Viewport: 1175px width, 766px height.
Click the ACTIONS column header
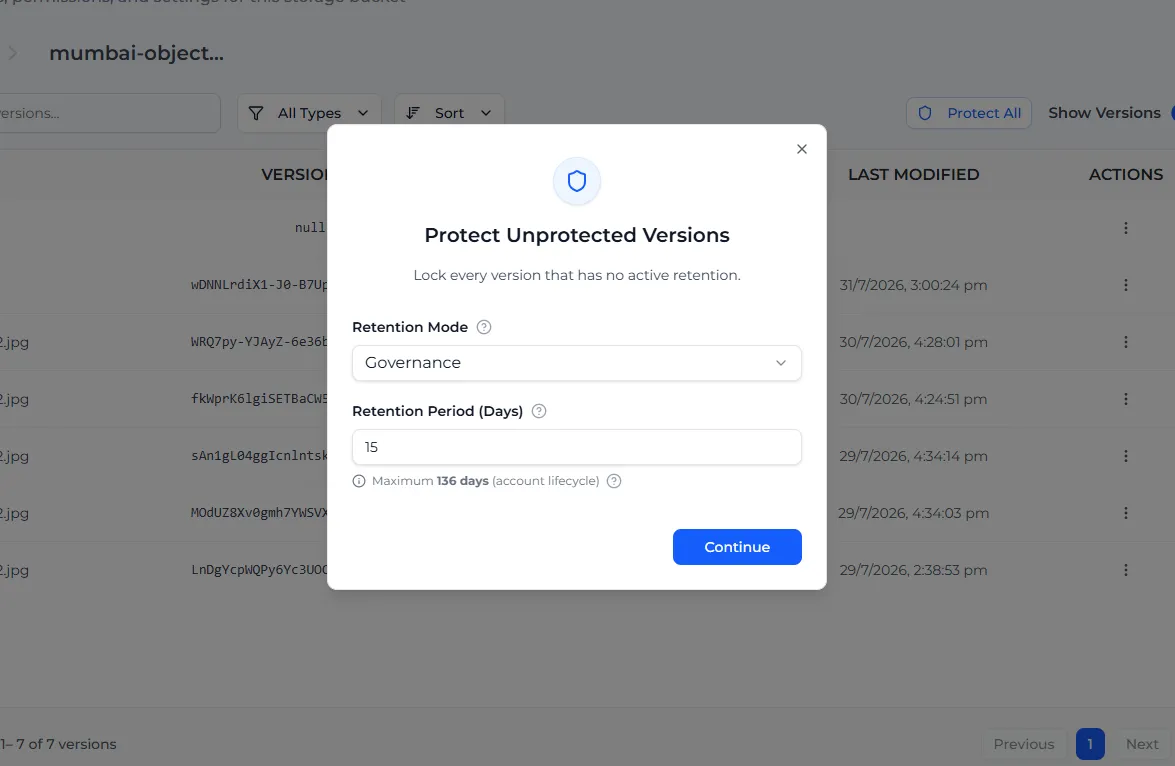[x=1126, y=175]
